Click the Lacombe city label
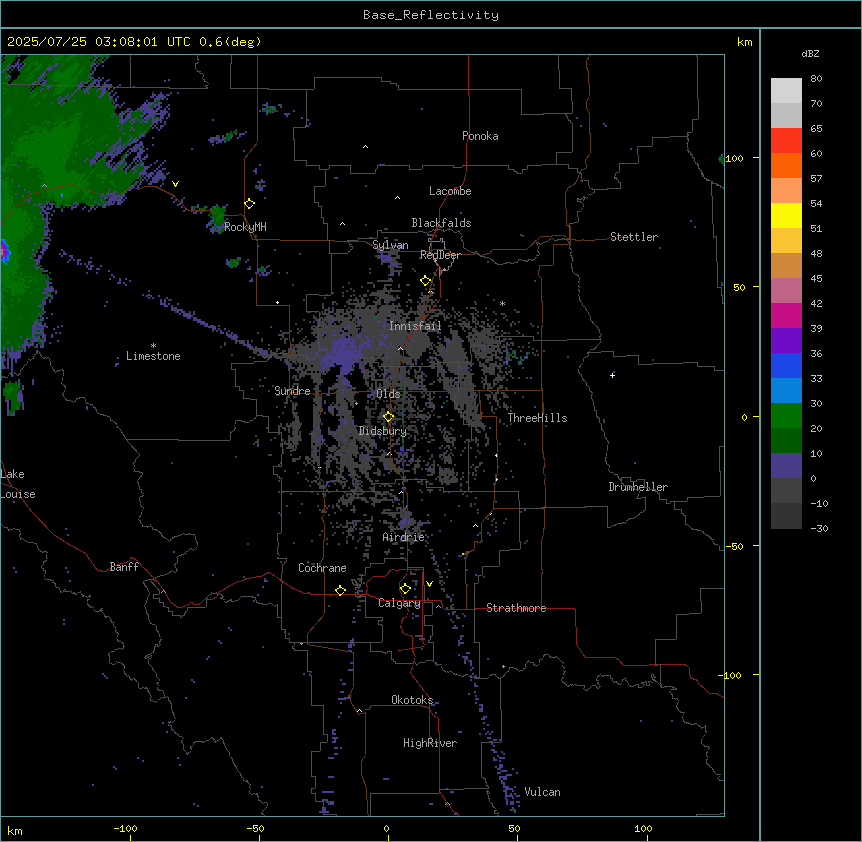 pyautogui.click(x=450, y=191)
